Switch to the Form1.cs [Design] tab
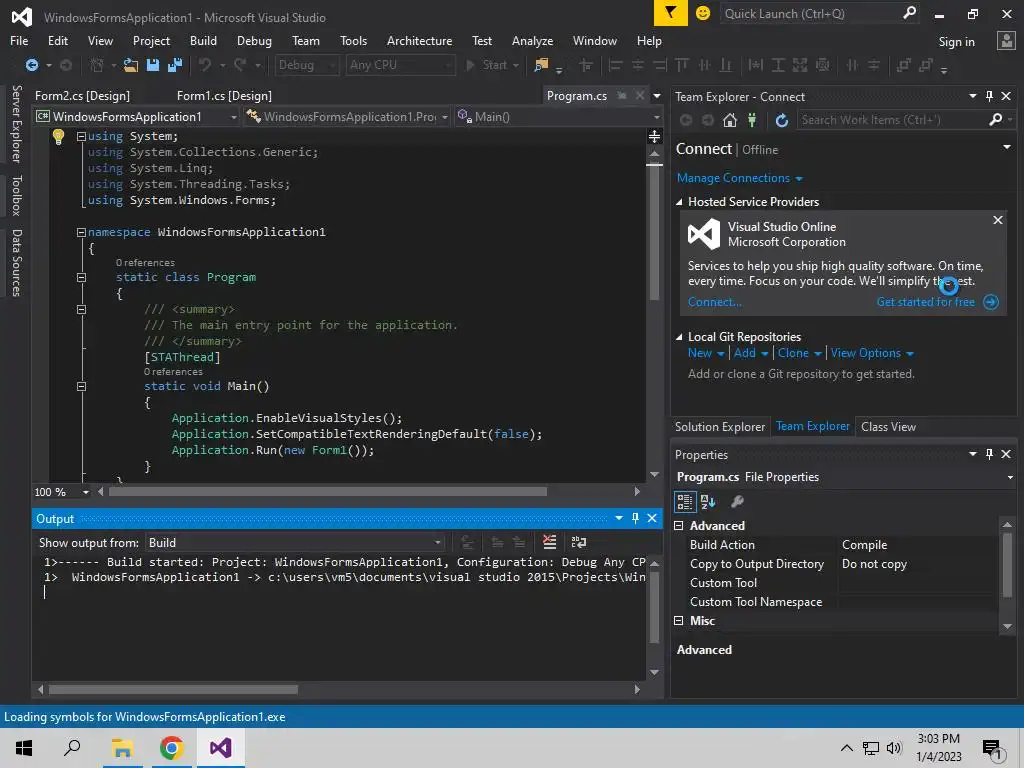The image size is (1024, 768). [224, 96]
